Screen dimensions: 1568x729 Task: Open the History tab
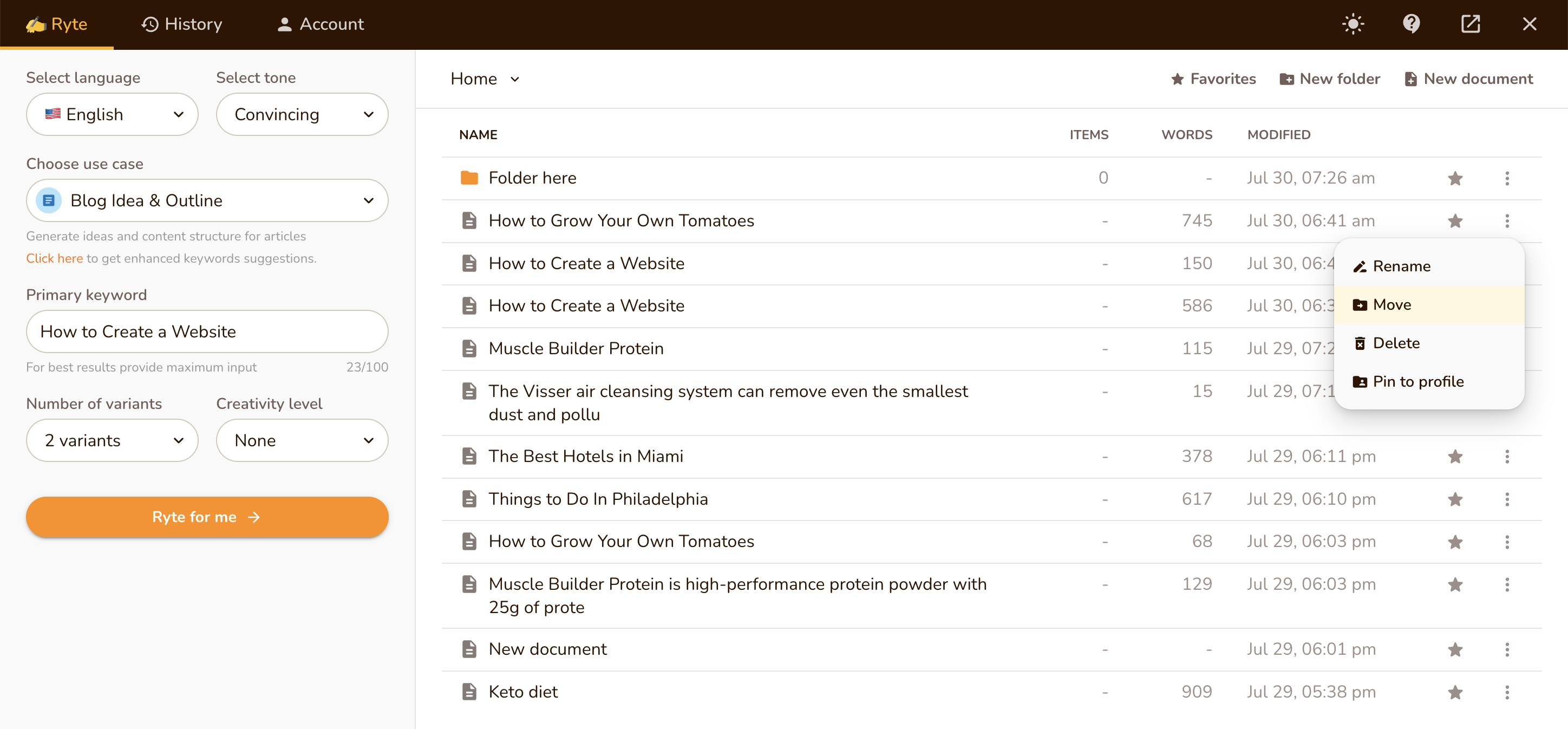pos(181,24)
